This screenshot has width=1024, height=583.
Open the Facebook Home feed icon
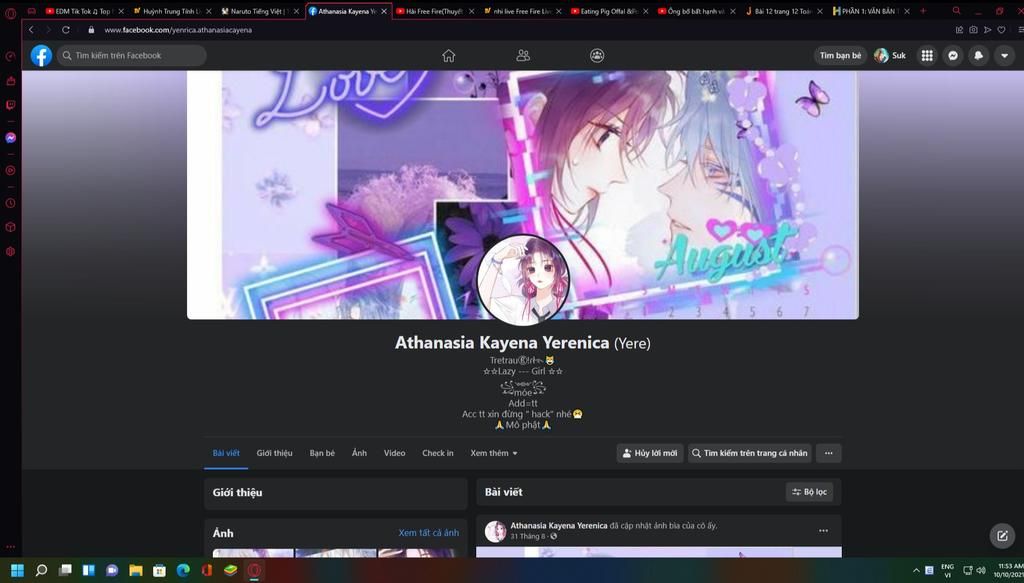tap(448, 55)
